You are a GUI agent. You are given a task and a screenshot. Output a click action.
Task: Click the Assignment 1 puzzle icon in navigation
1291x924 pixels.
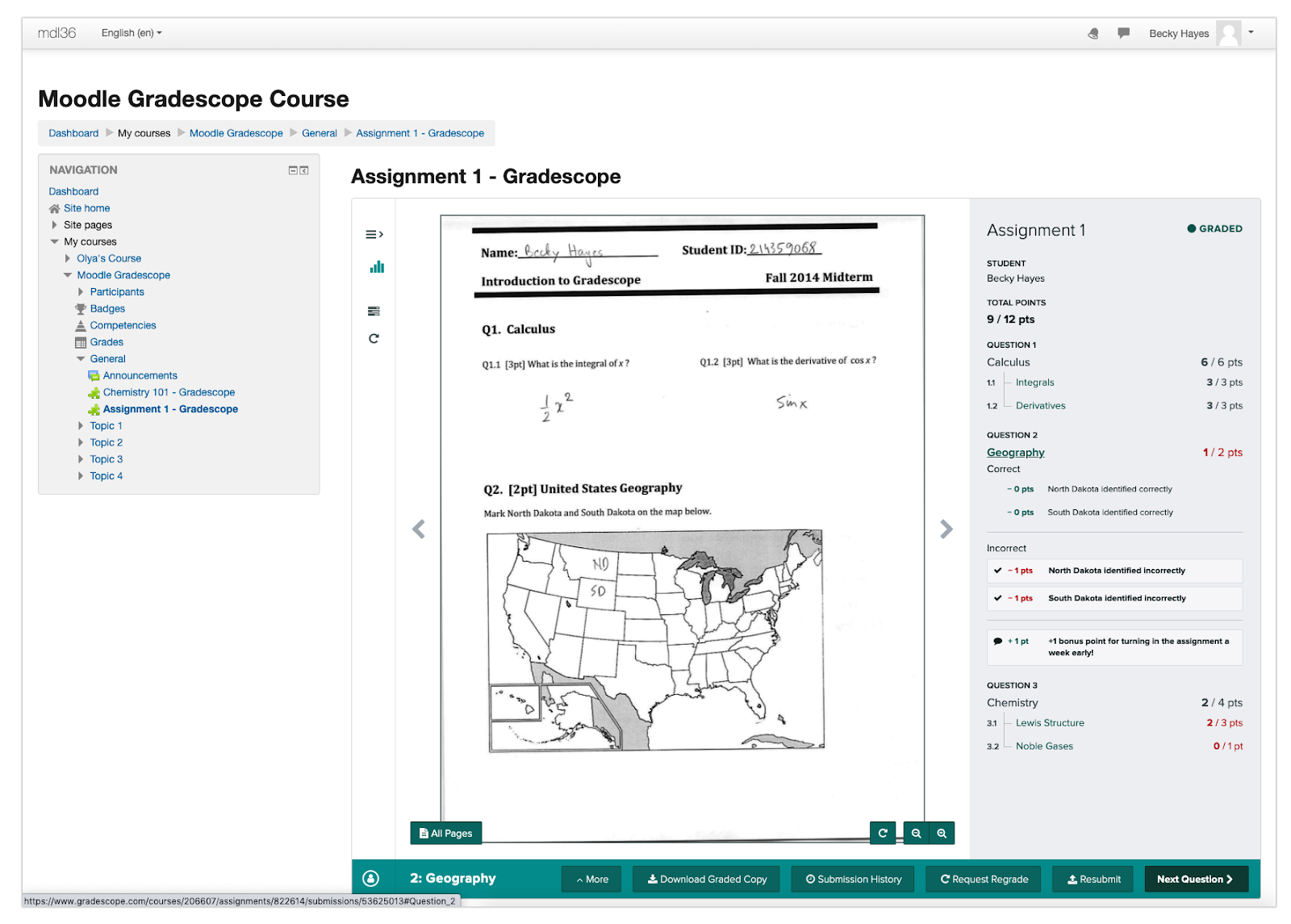point(94,409)
